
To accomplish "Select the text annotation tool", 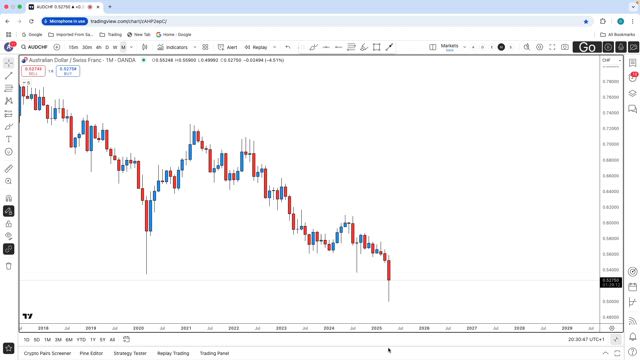I will (9, 139).
